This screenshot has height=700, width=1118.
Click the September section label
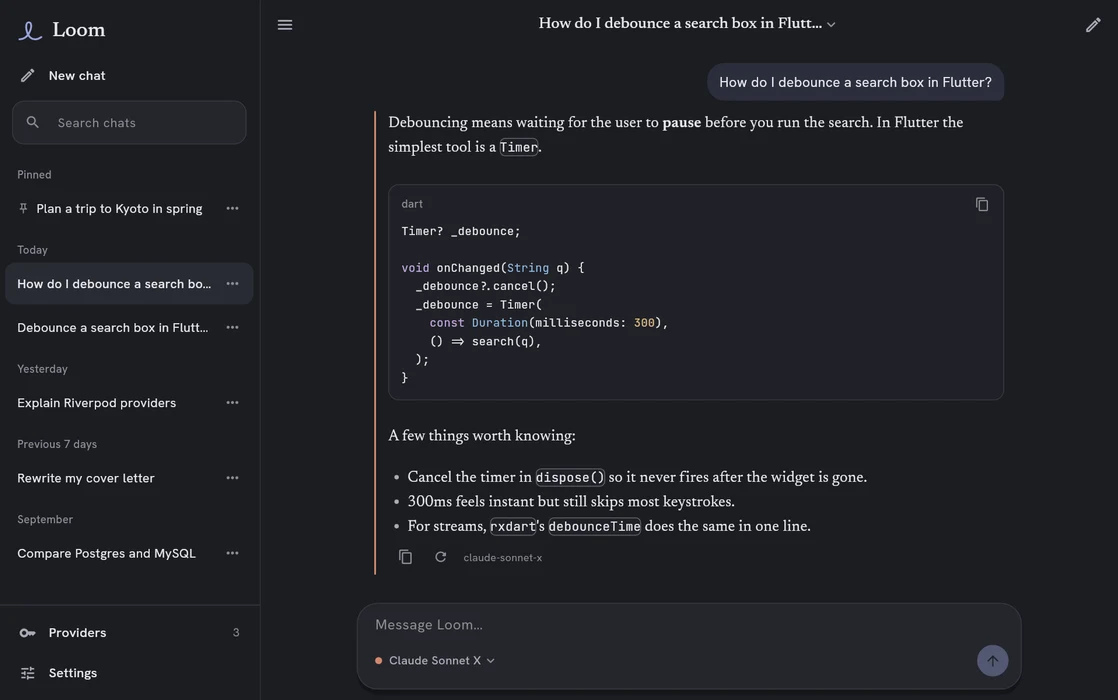coord(45,520)
